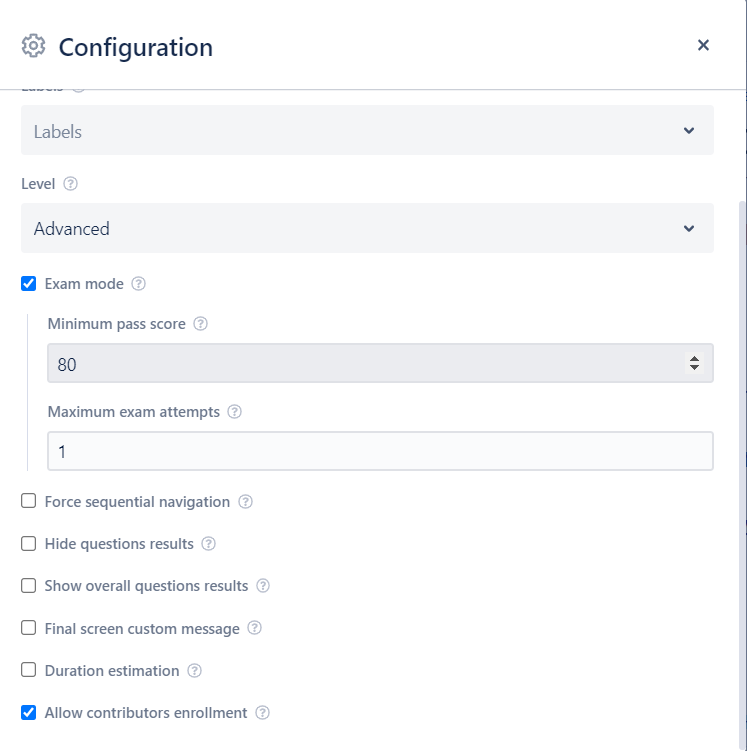Image resolution: width=747 pixels, height=751 pixels.
Task: Open the Labels dropdown
Action: click(367, 131)
